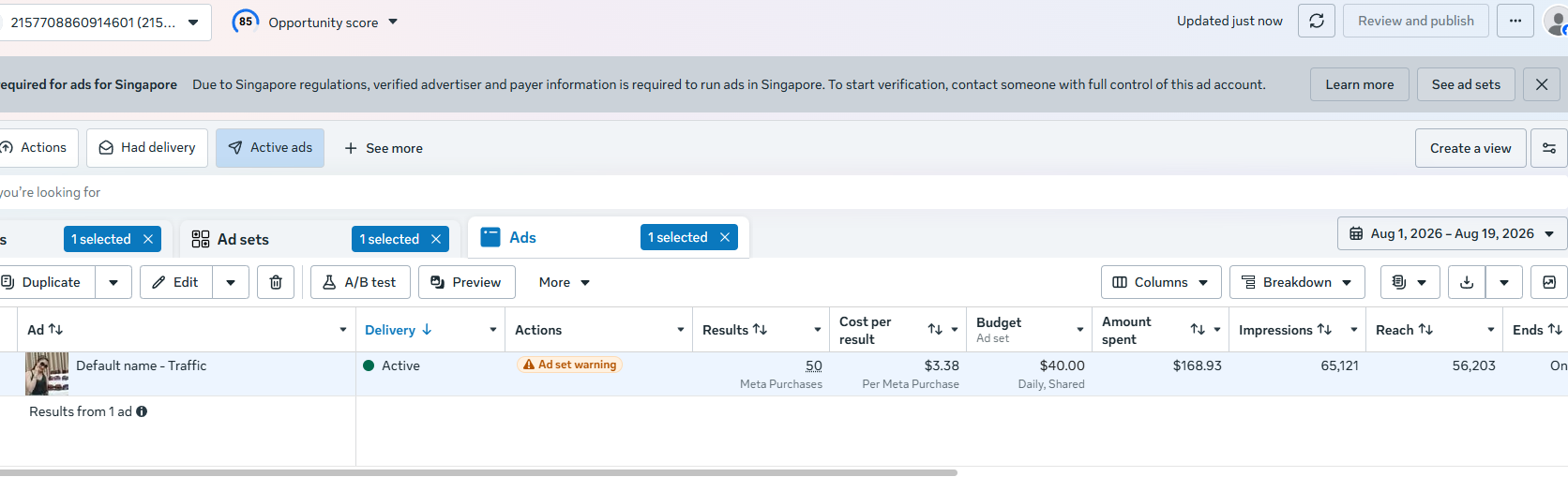Screen dimensions: 1568x492
Task: Open the charts panel icon
Action: [x=1549, y=282]
